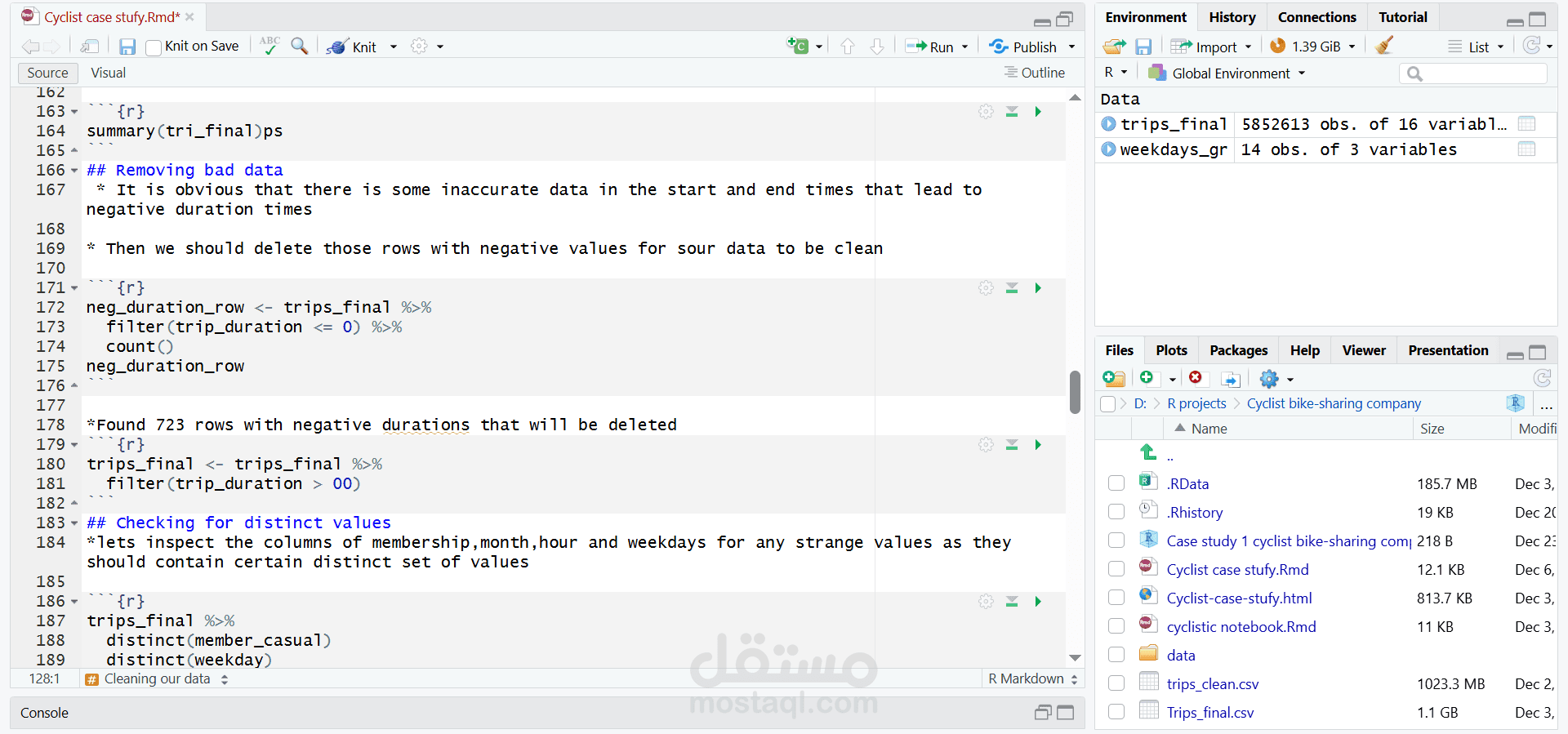Select the trips_clean.csv checkbox
The image size is (1568, 734).
point(1116,683)
